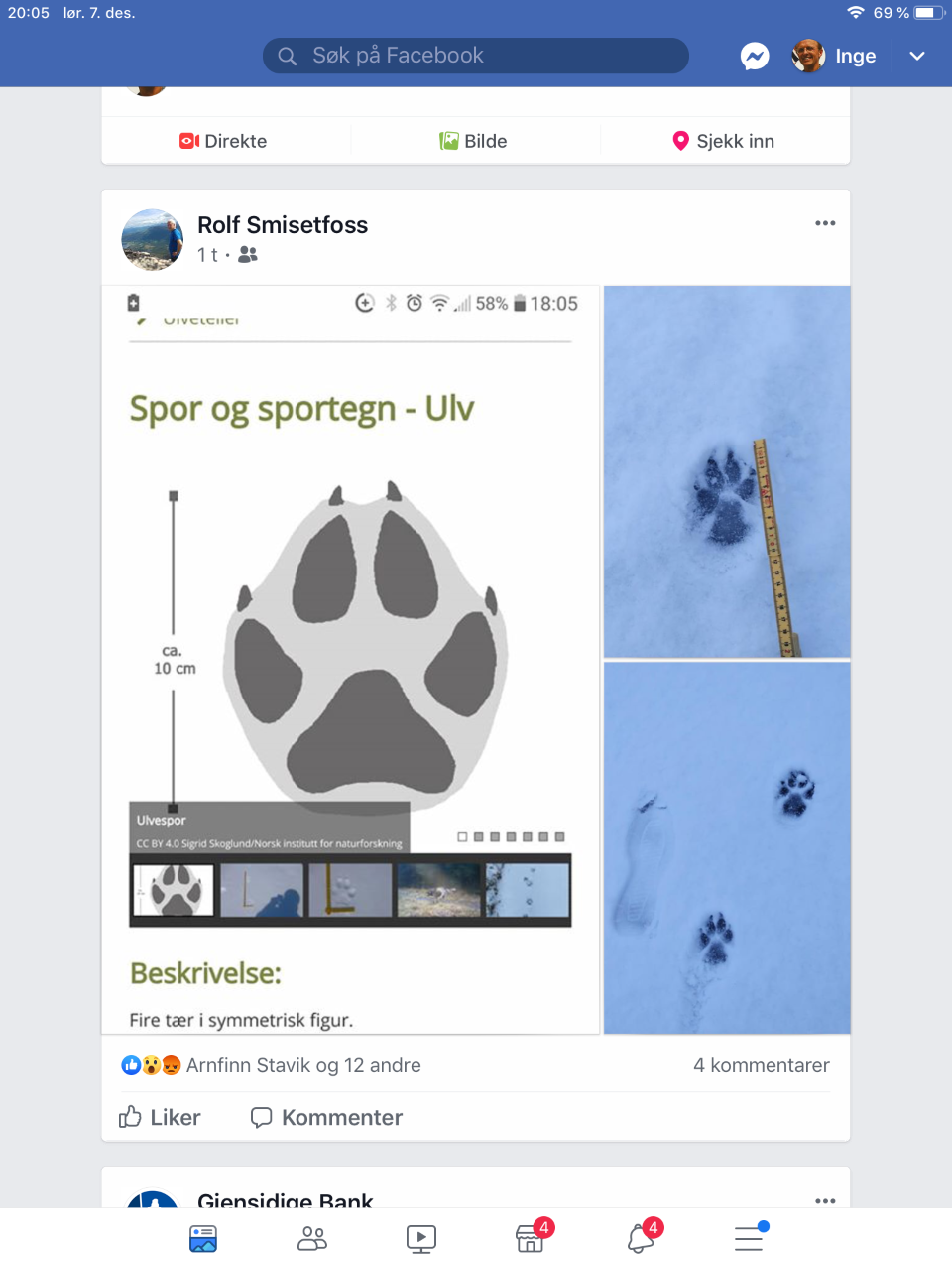Start a Direkte live video
The image size is (952, 1270).
tap(224, 141)
